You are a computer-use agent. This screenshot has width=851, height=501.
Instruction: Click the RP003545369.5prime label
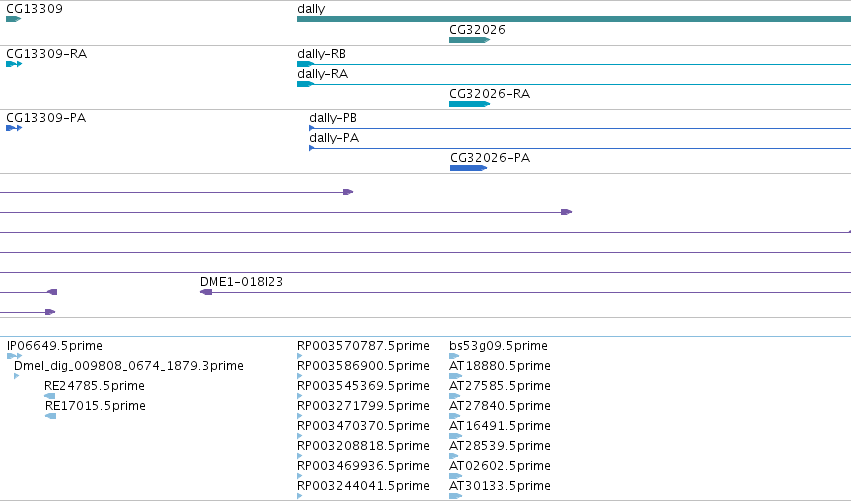tap(363, 386)
